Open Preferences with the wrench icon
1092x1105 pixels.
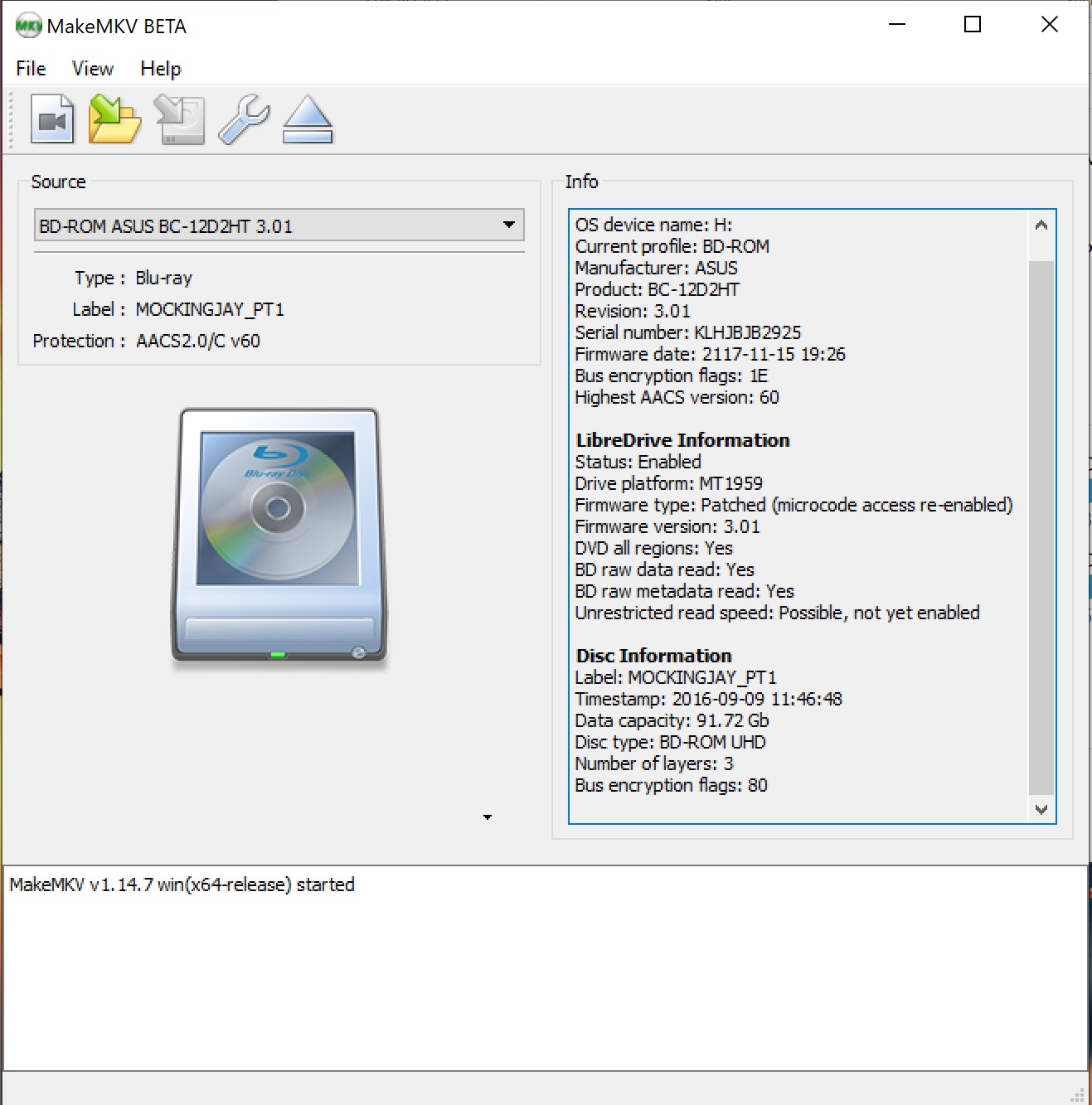point(244,119)
